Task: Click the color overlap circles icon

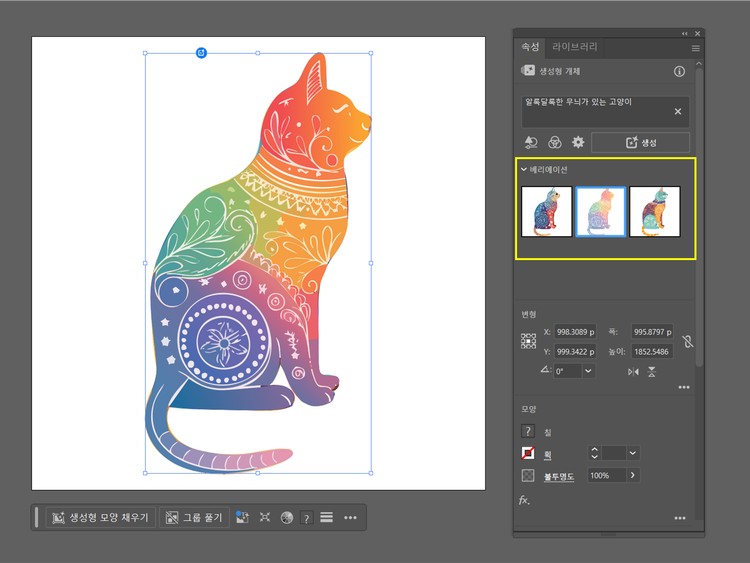Action: tap(555, 143)
